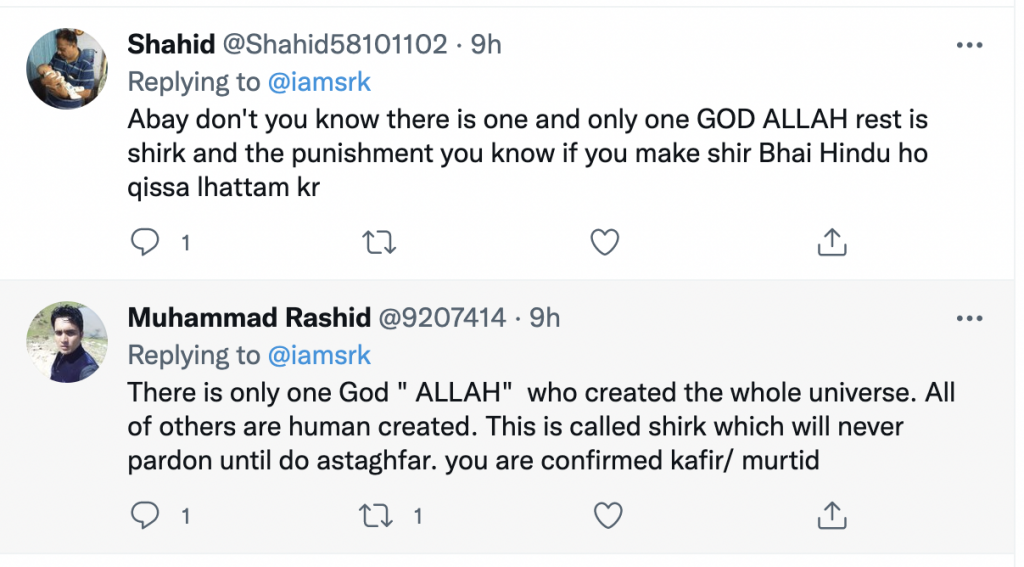Reply to Shahid's tweet
The image size is (1024, 567).
[x=146, y=242]
